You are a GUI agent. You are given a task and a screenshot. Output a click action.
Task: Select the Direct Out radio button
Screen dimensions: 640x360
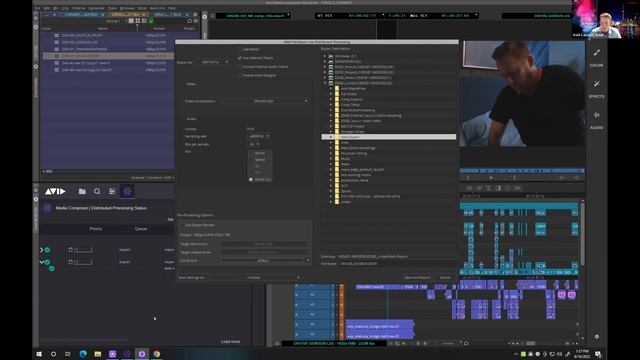251,179
